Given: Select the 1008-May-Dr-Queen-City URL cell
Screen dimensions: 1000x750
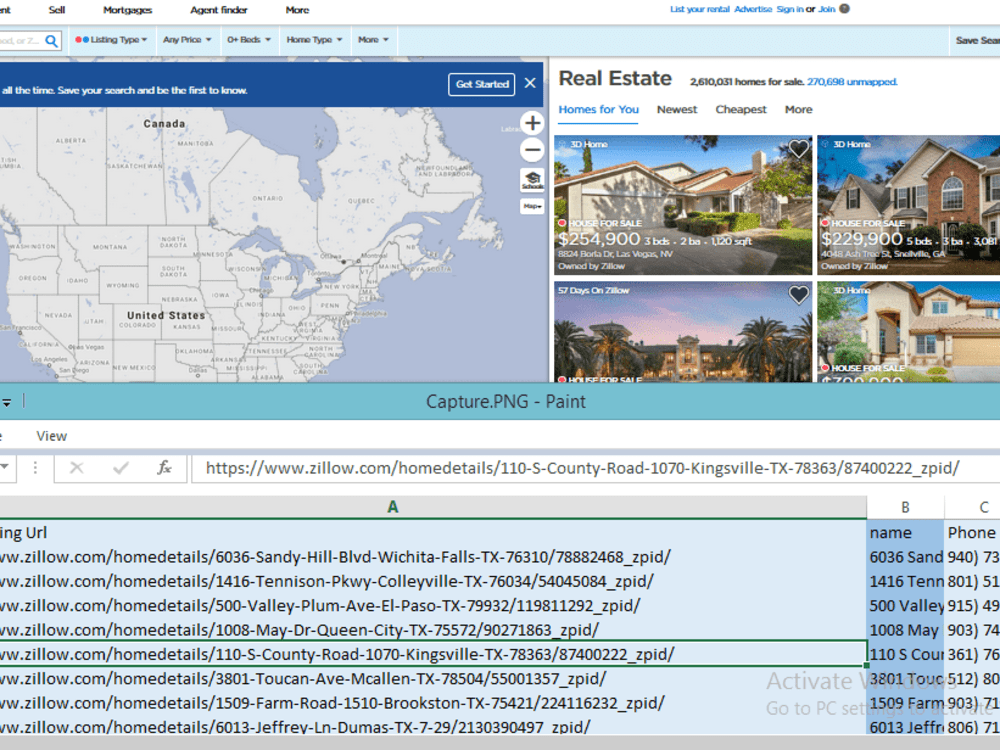Looking at the screenshot, I should pyautogui.click(x=433, y=629).
